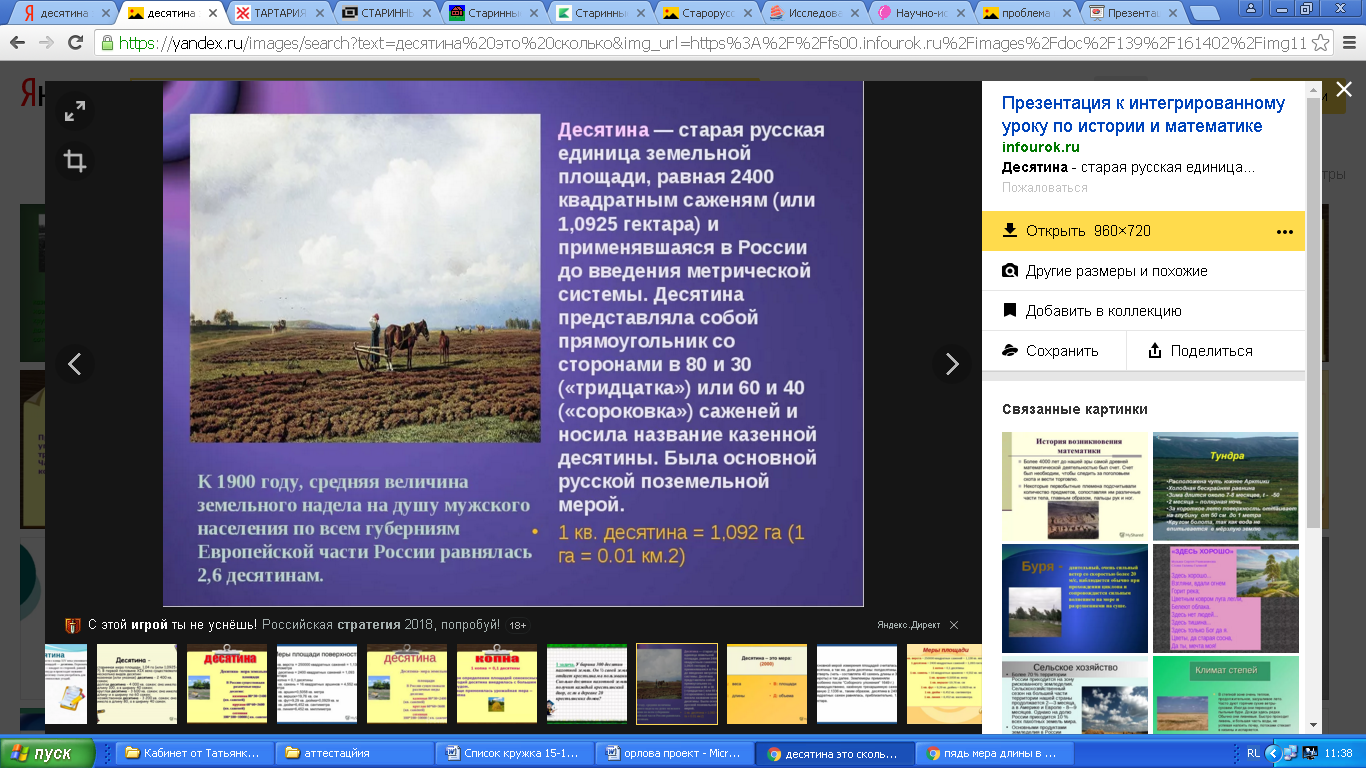Open related image Климат степей
The image size is (1366, 768).
coord(1225,695)
